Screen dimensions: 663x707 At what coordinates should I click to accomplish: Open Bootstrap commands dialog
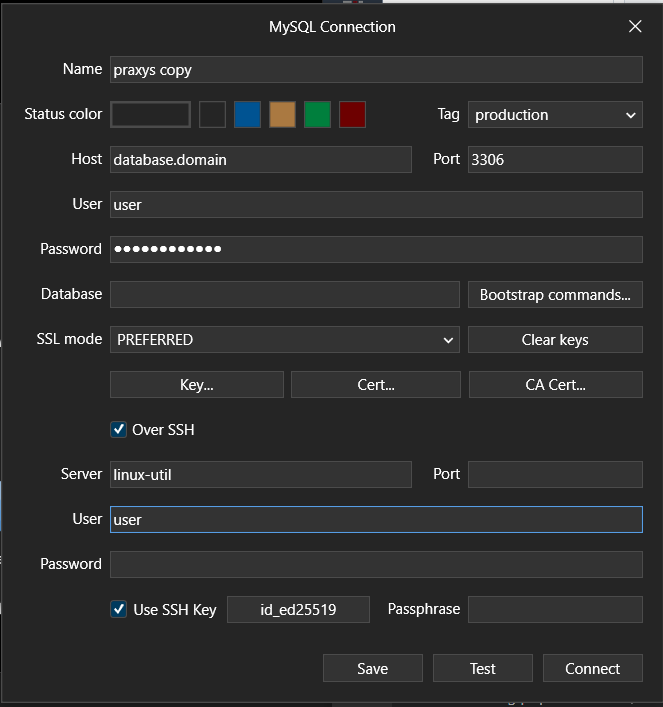[555, 294]
